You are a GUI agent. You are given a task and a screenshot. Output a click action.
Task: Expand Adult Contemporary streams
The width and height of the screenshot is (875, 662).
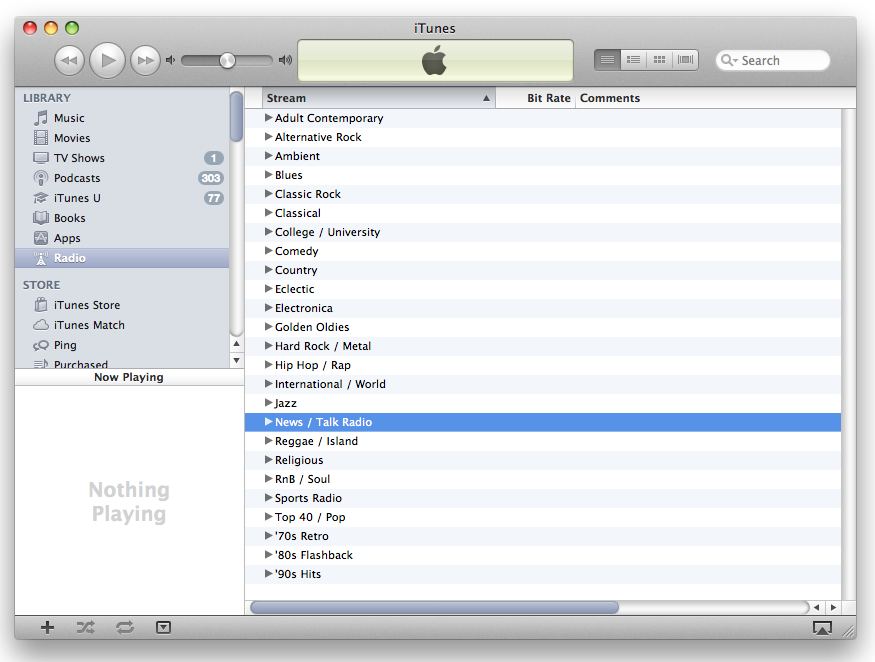268,118
